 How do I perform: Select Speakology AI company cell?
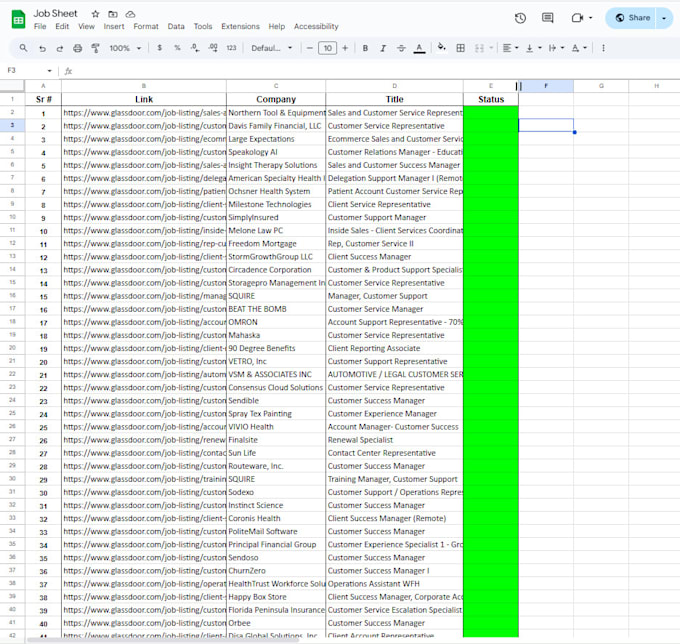(x=276, y=152)
